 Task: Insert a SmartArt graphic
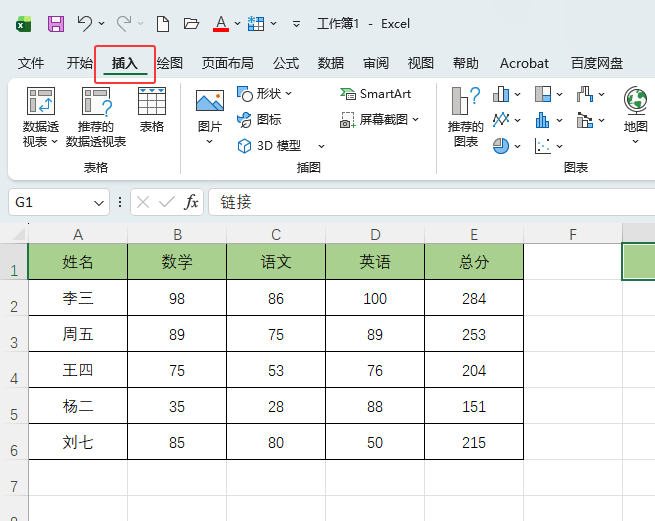(x=376, y=94)
